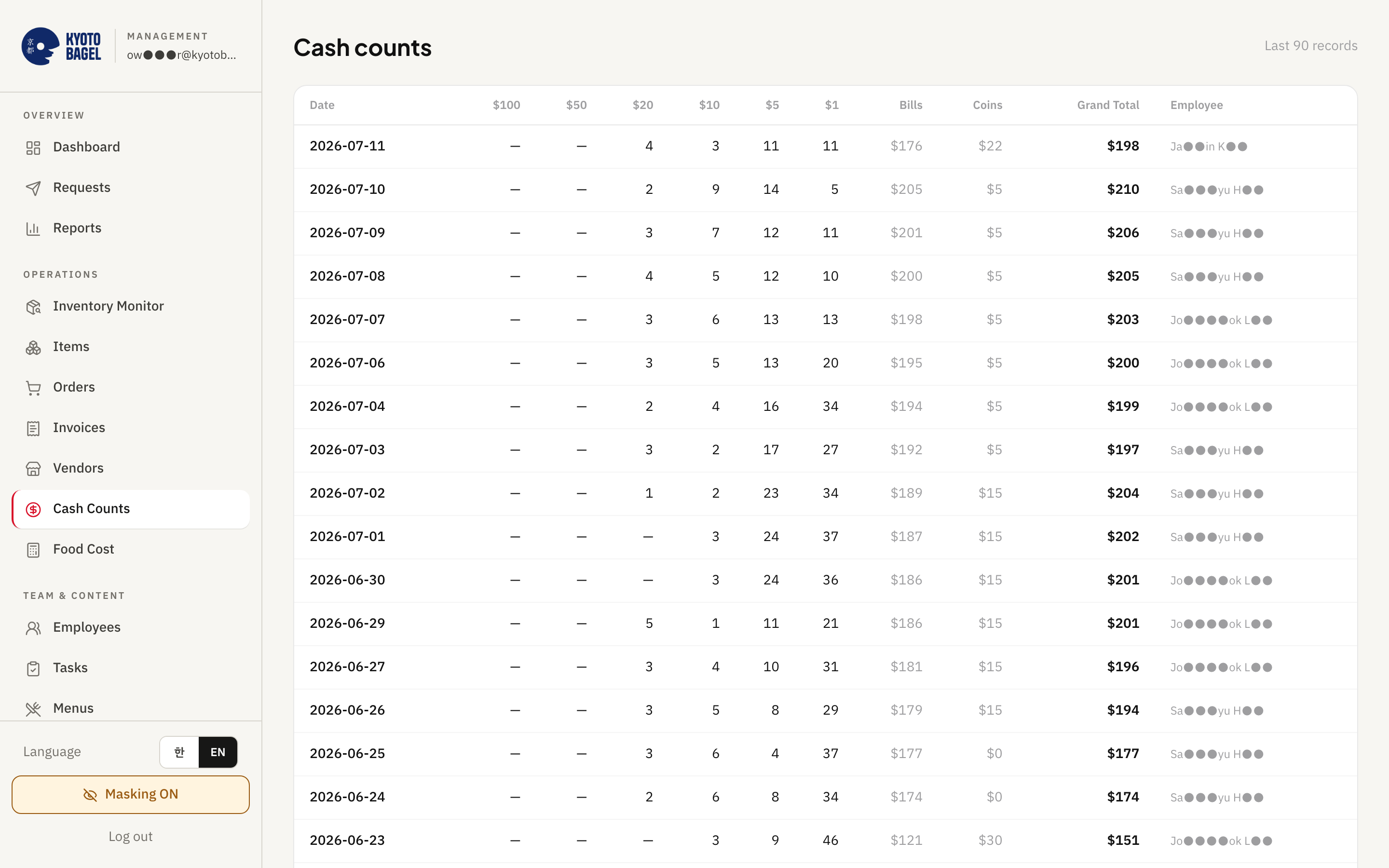Click the Tasks clipboard icon
Image resolution: width=1389 pixels, height=868 pixels.
(x=33, y=668)
